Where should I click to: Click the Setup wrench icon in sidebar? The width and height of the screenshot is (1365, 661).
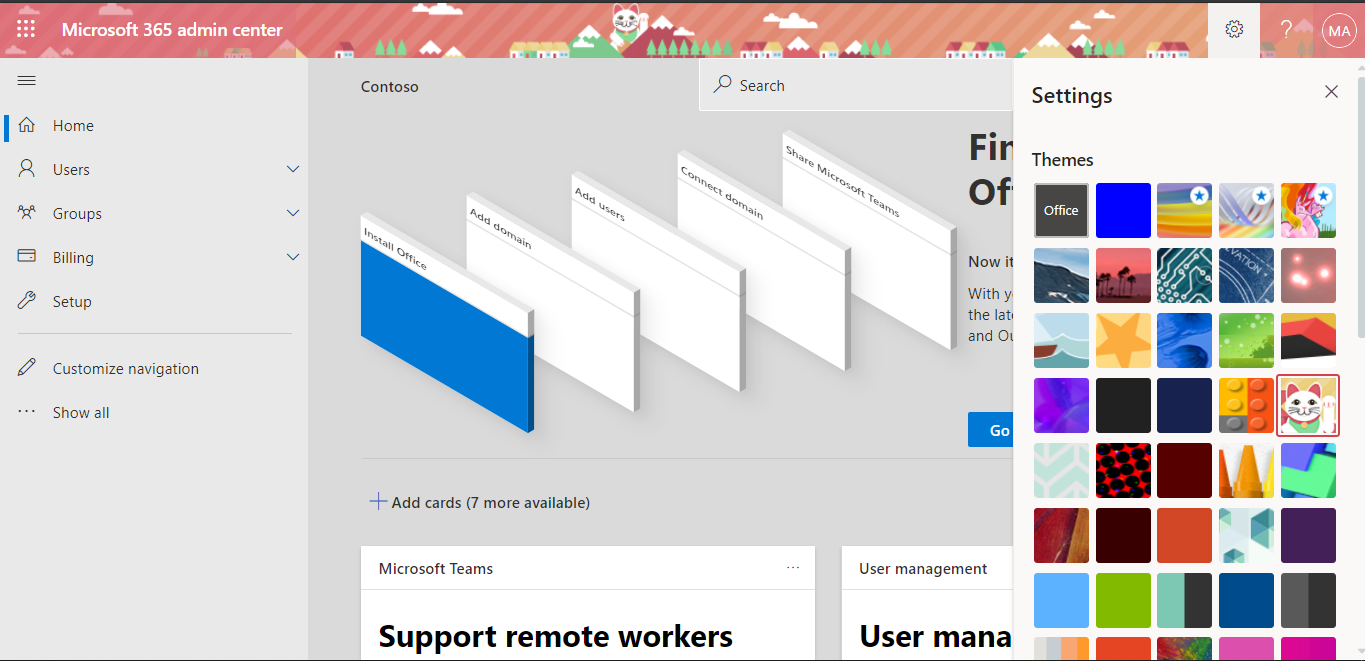click(27, 301)
